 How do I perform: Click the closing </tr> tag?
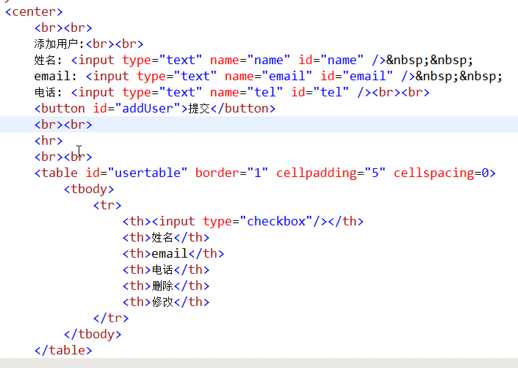(111, 318)
